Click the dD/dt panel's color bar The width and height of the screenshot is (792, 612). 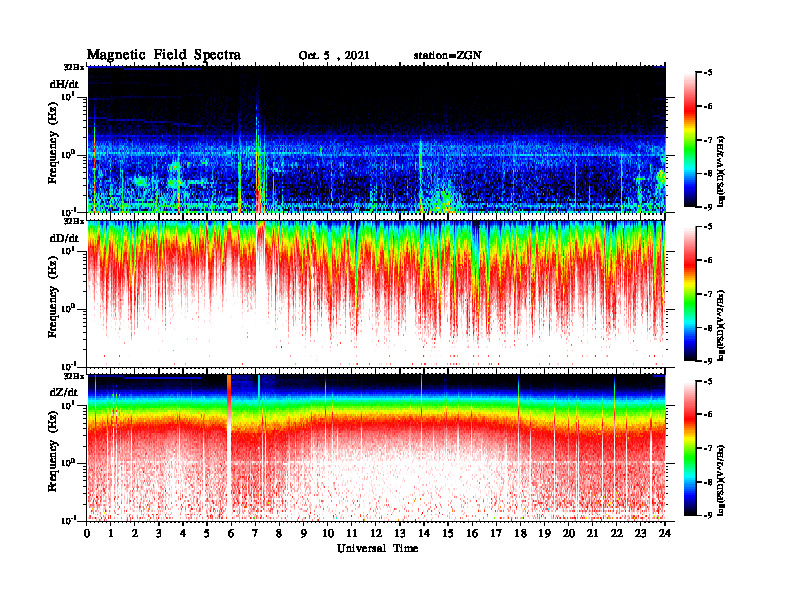[690, 294]
